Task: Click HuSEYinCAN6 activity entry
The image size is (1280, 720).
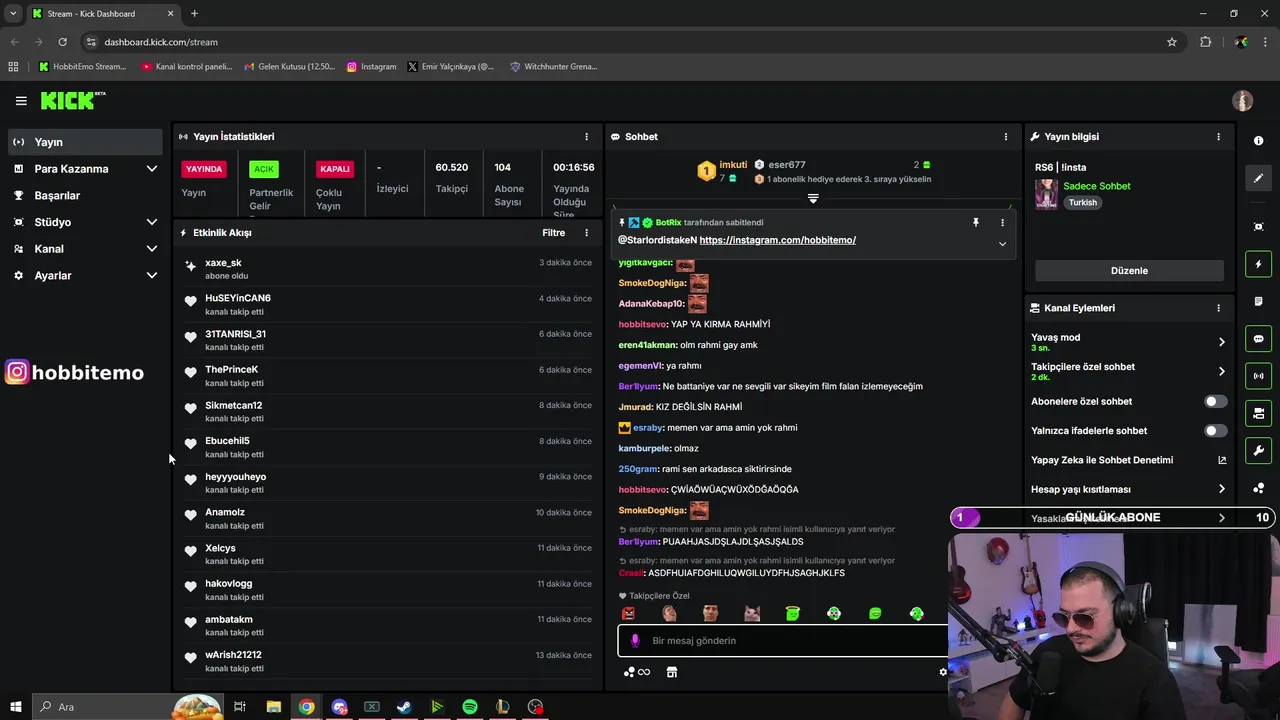Action: pyautogui.click(x=388, y=304)
